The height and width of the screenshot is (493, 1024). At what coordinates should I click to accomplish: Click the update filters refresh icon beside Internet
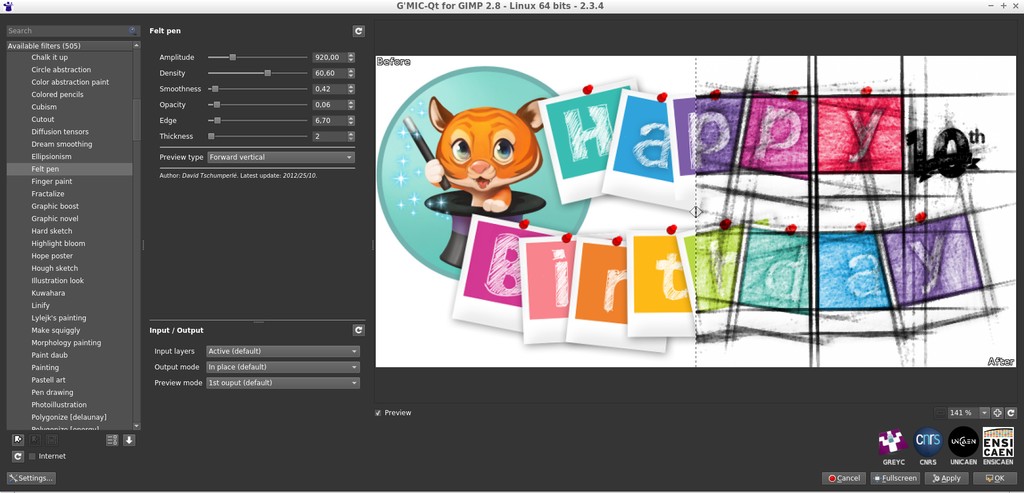18,456
